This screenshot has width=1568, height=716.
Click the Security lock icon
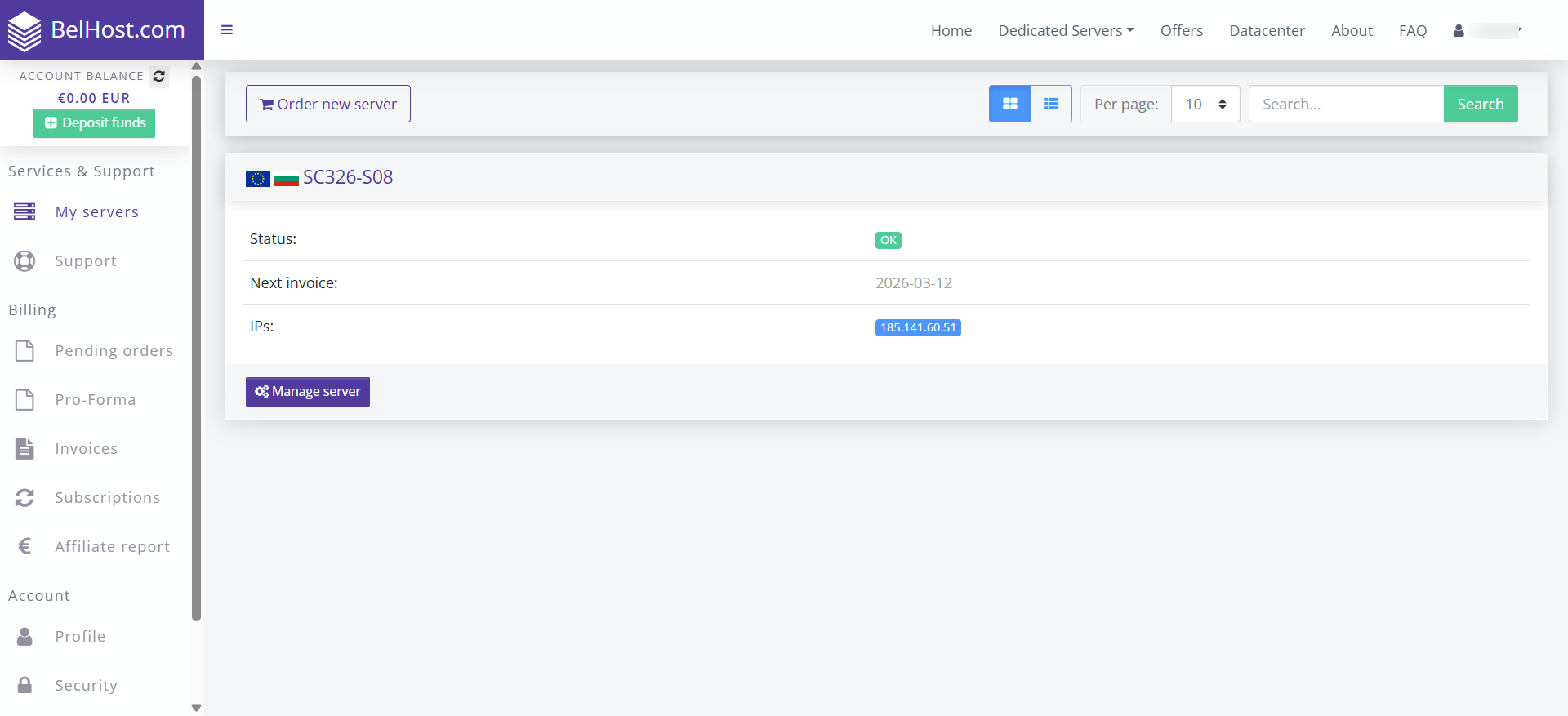point(24,685)
